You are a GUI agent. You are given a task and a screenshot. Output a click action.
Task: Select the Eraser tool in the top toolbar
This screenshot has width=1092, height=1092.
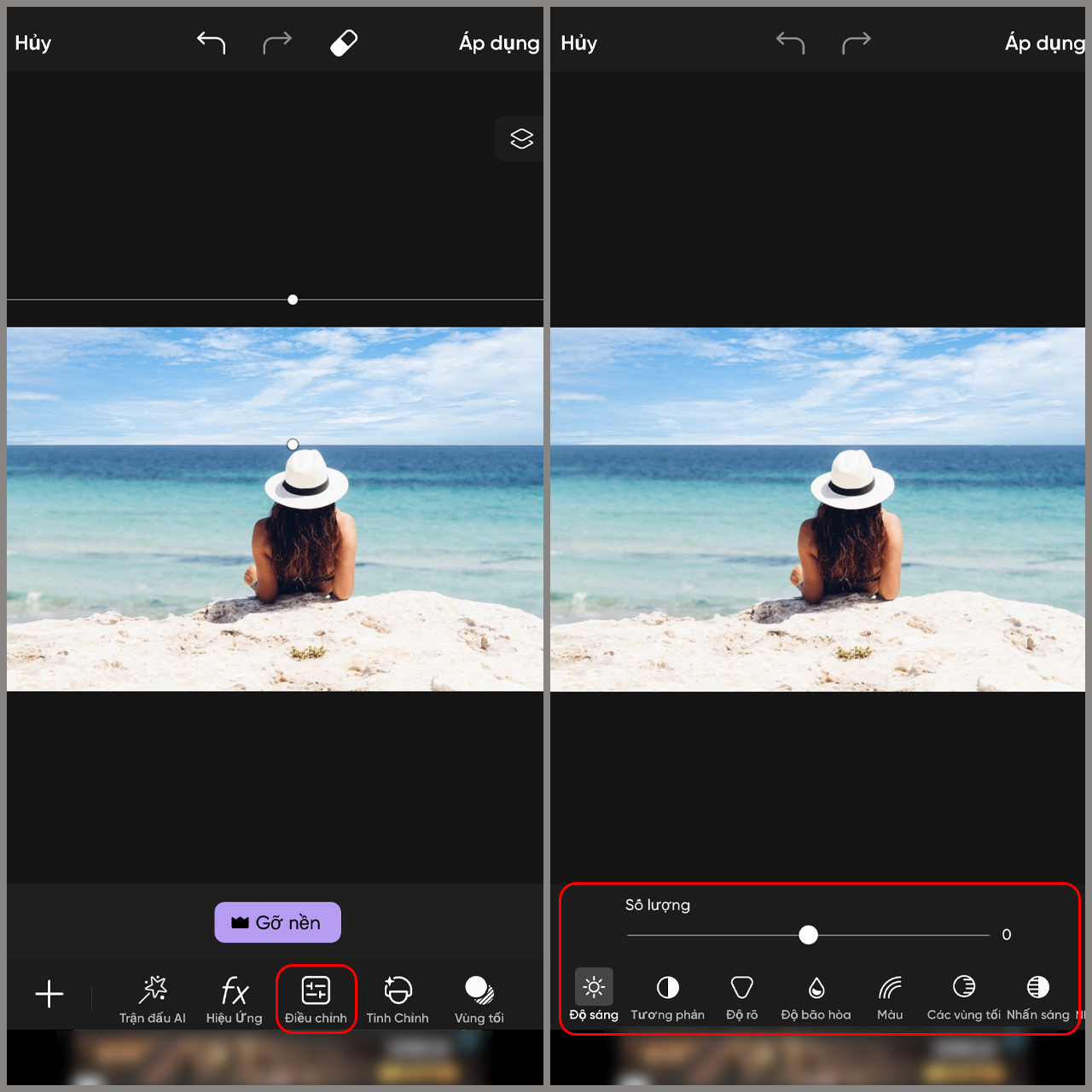point(342,42)
